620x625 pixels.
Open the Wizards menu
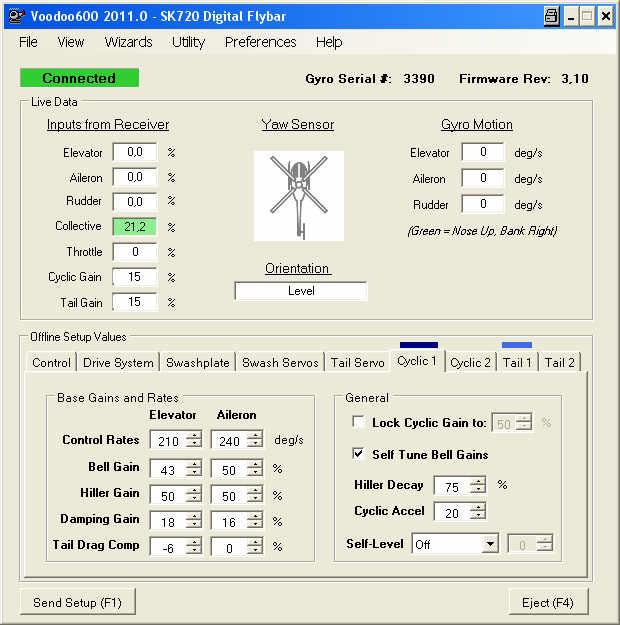click(128, 42)
